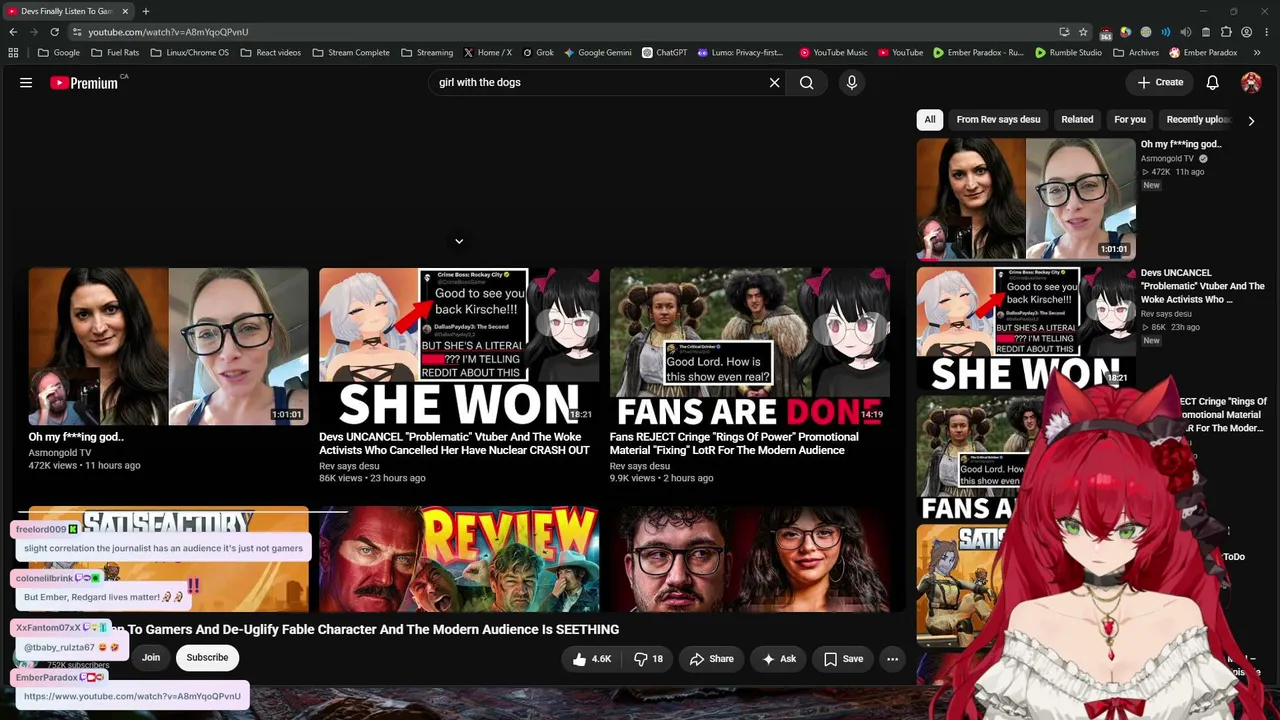Save the video to a playlist
This screenshot has height=720, width=1280.
[843, 659]
